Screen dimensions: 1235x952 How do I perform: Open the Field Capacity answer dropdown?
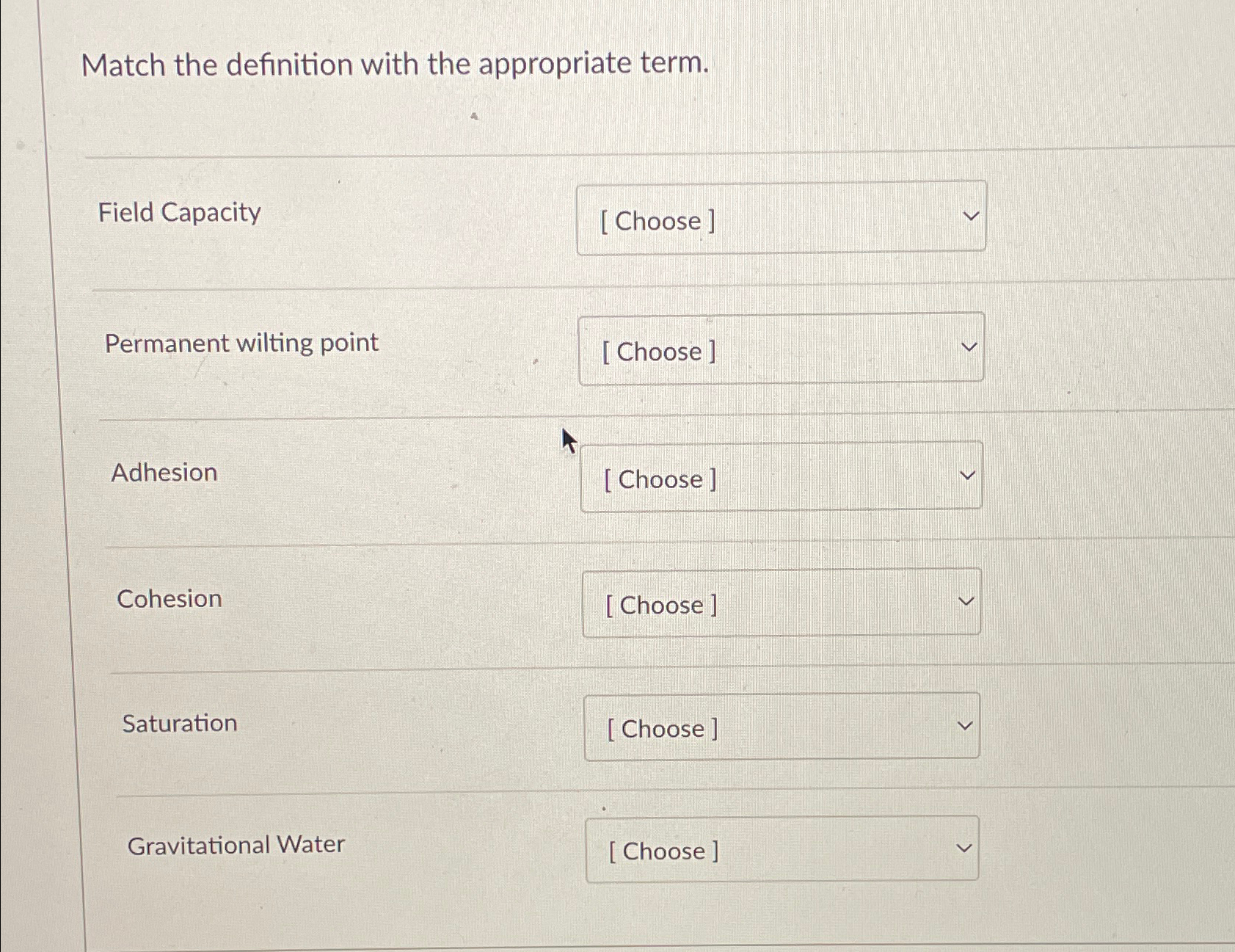pyautogui.click(x=782, y=217)
